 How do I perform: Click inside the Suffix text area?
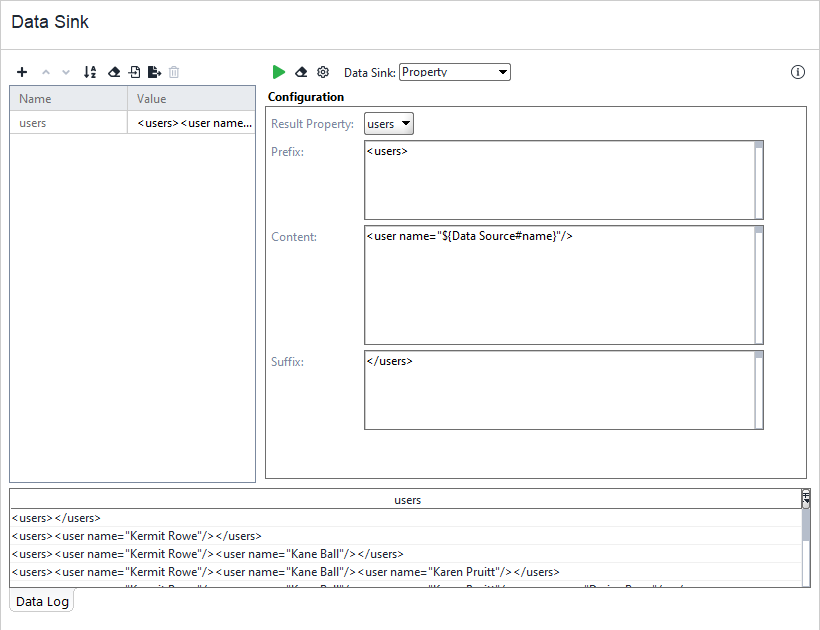point(560,390)
